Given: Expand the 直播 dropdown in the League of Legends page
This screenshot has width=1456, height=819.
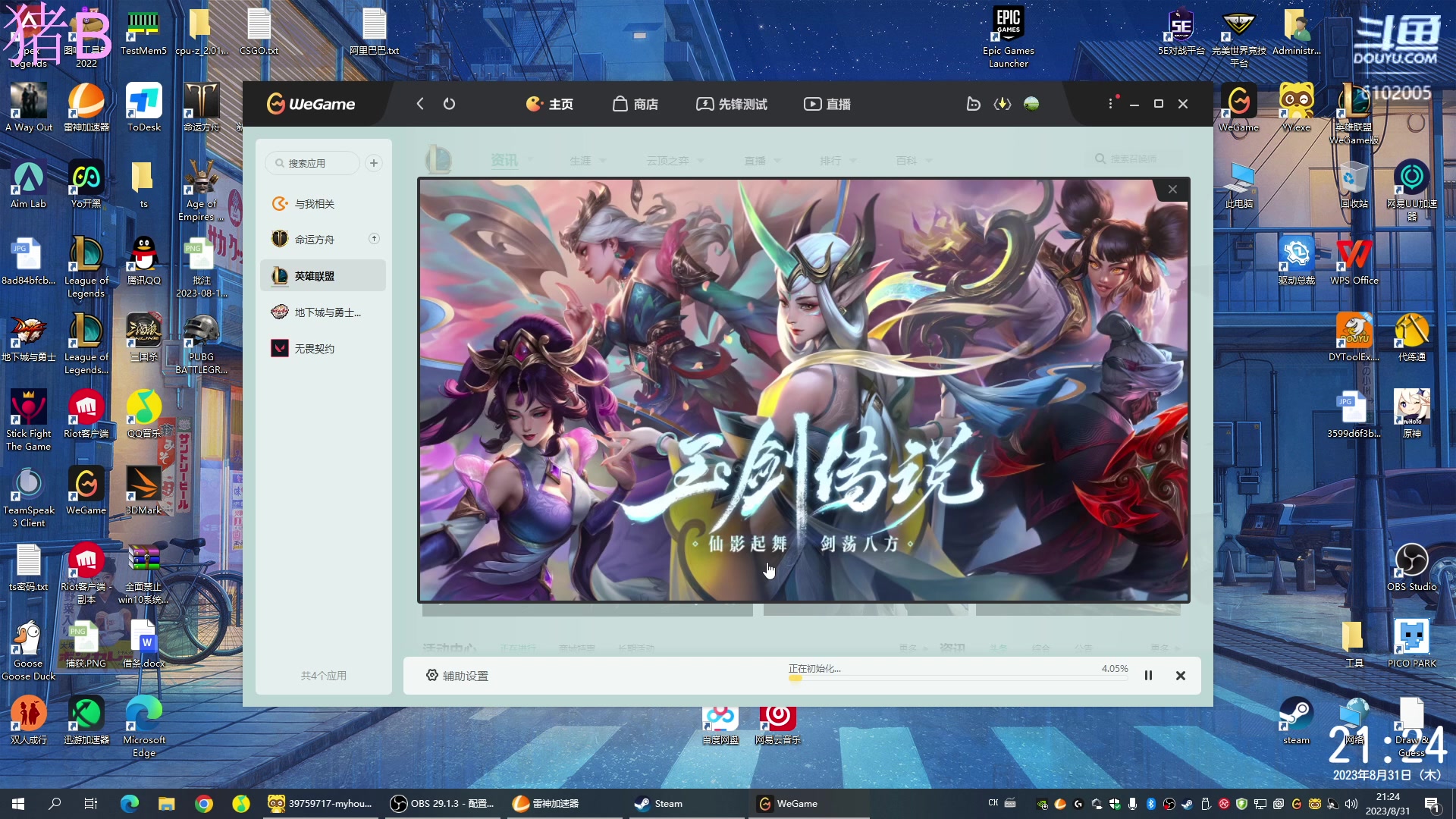Looking at the screenshot, I should click(762, 161).
